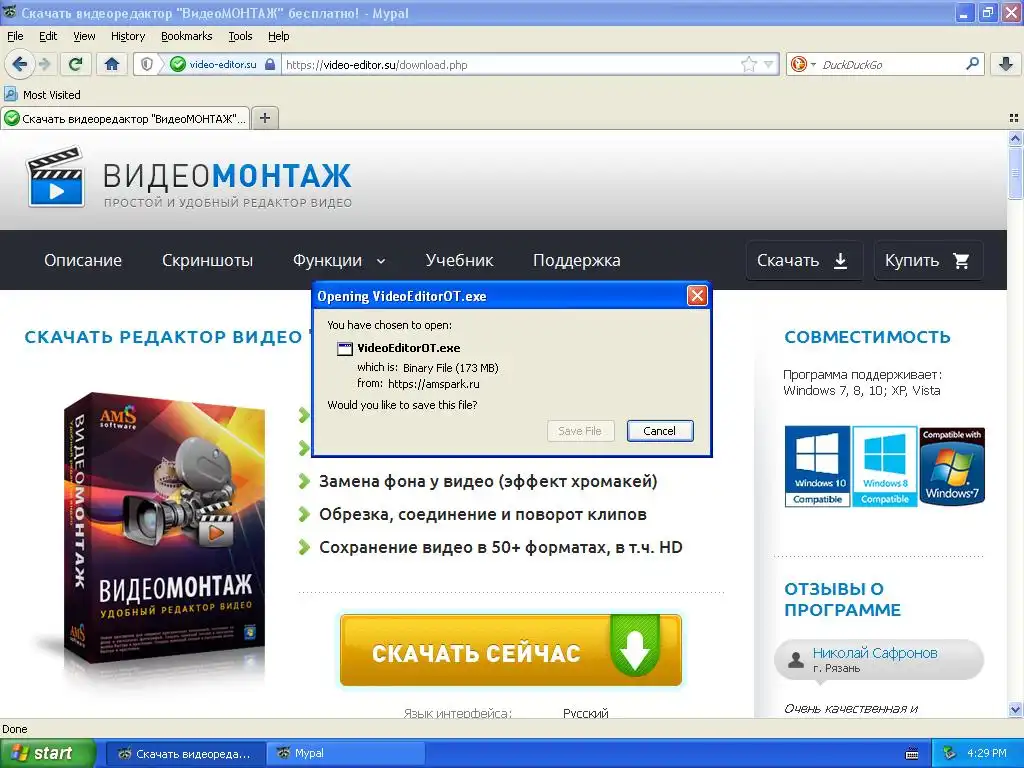Reload the page with the refresh icon

pos(75,64)
